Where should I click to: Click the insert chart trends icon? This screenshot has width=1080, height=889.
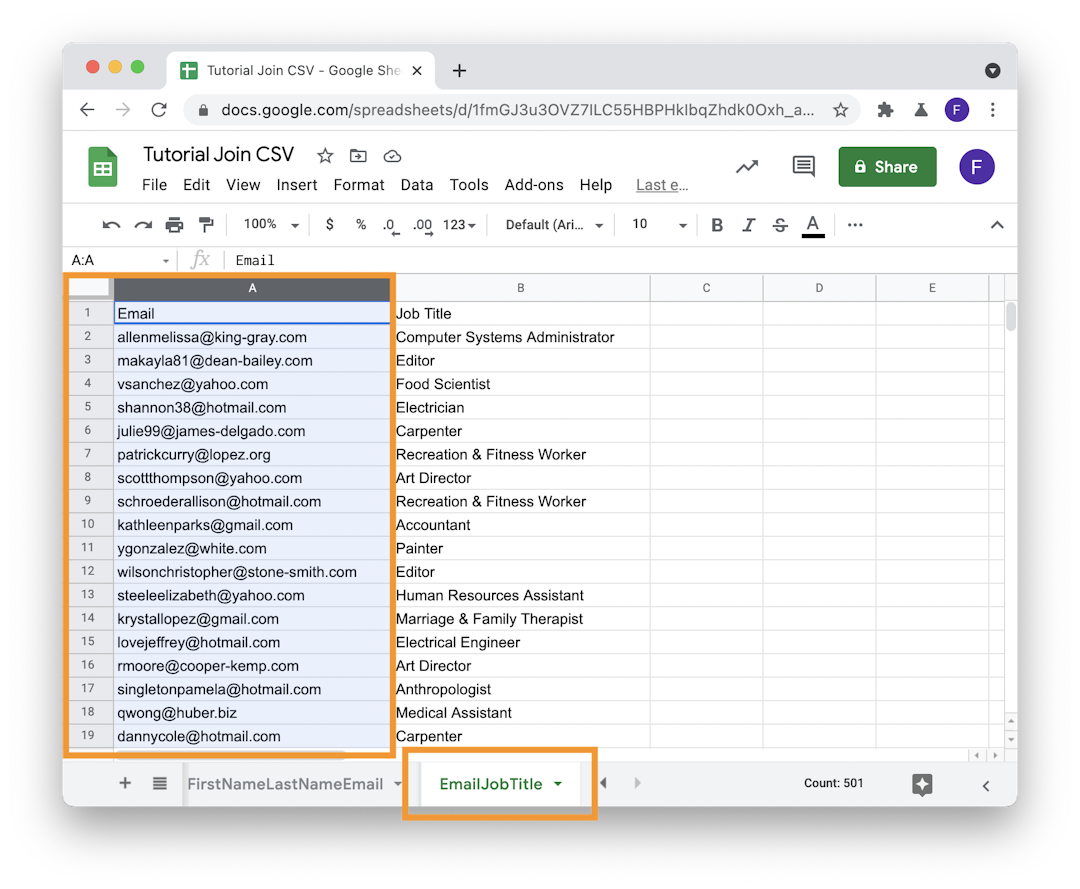click(747, 166)
